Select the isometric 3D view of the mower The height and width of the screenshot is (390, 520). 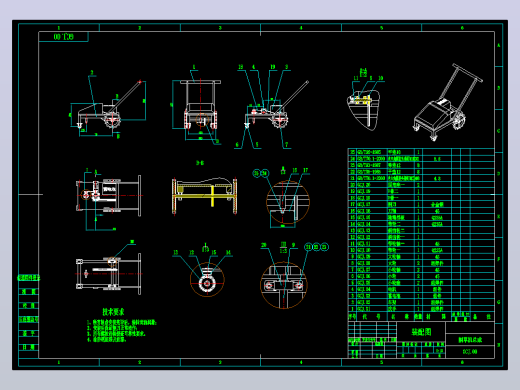coord(447,102)
